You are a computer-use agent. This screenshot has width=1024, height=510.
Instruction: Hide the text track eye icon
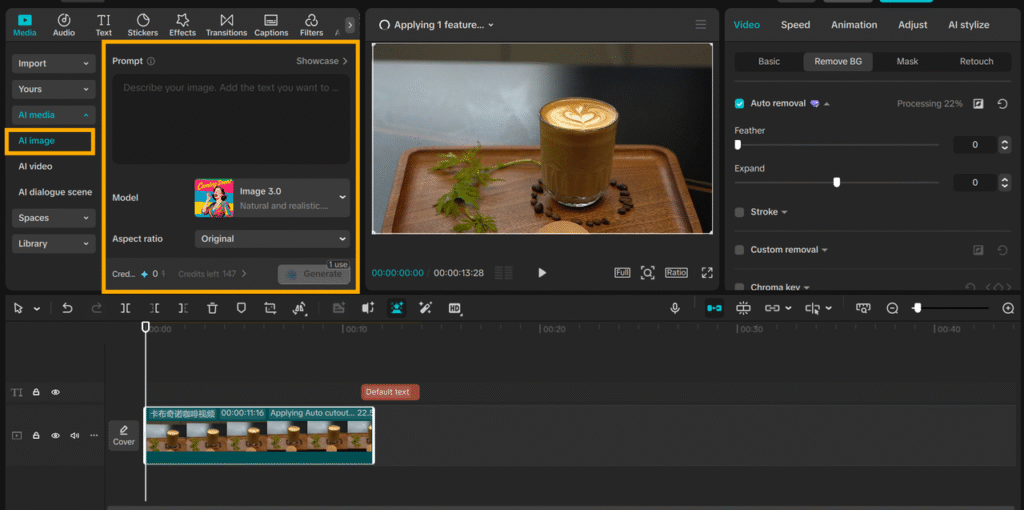(56, 392)
